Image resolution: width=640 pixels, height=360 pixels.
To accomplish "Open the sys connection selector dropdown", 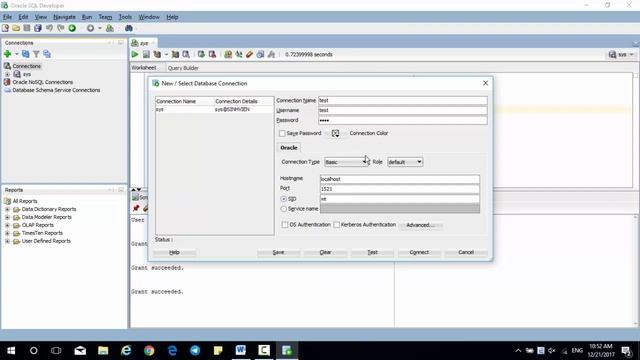I will coord(621,54).
